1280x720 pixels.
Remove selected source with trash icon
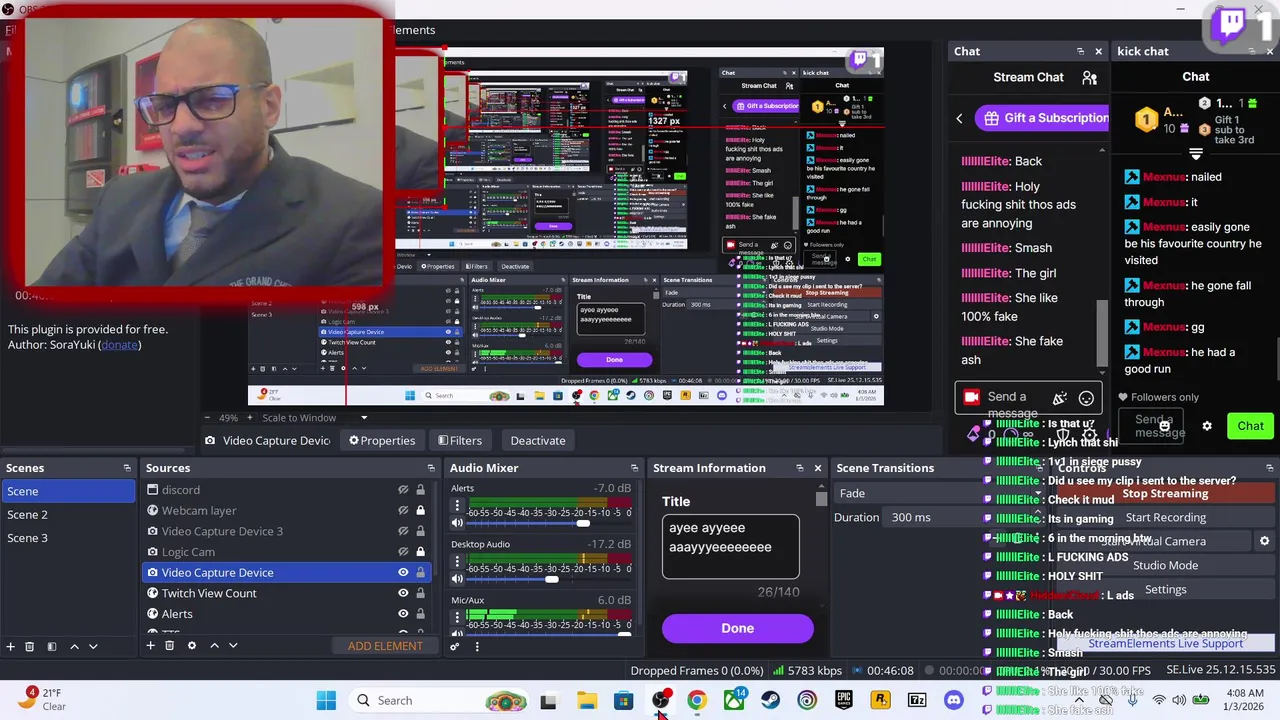(169, 646)
